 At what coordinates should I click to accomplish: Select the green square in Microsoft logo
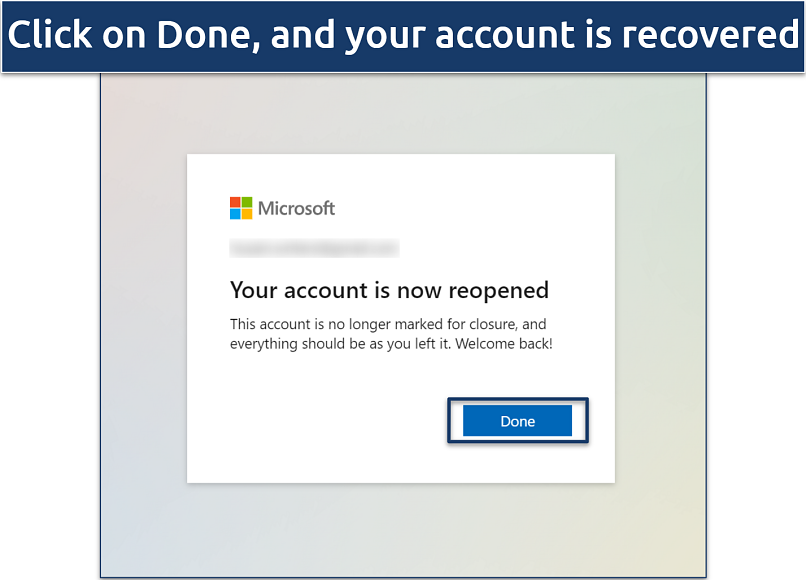point(247,201)
